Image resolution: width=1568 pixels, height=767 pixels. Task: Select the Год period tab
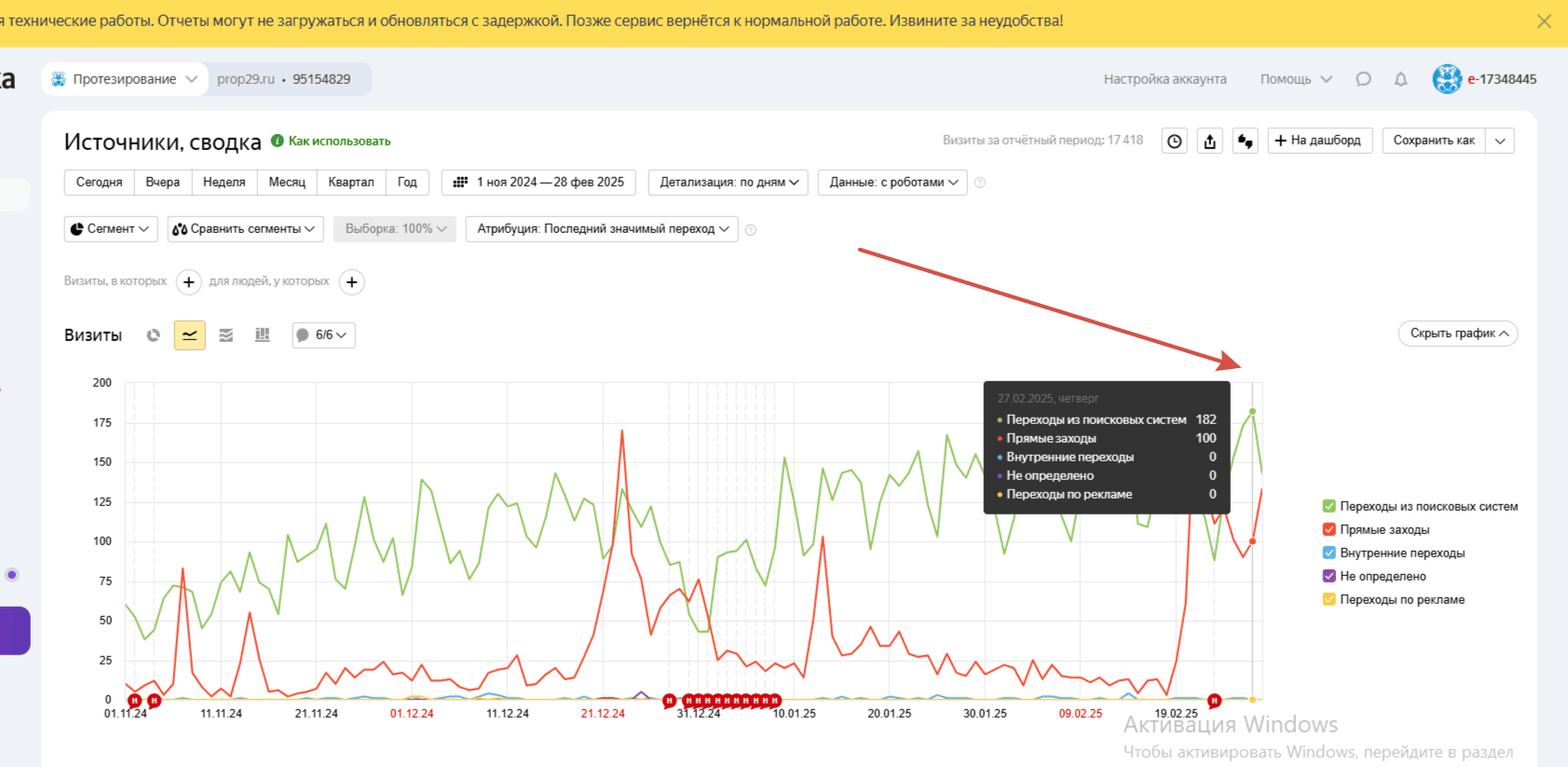[407, 183]
